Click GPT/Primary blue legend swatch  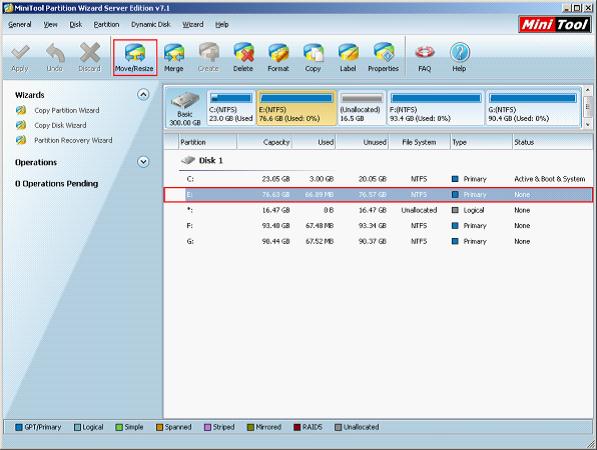point(19,427)
